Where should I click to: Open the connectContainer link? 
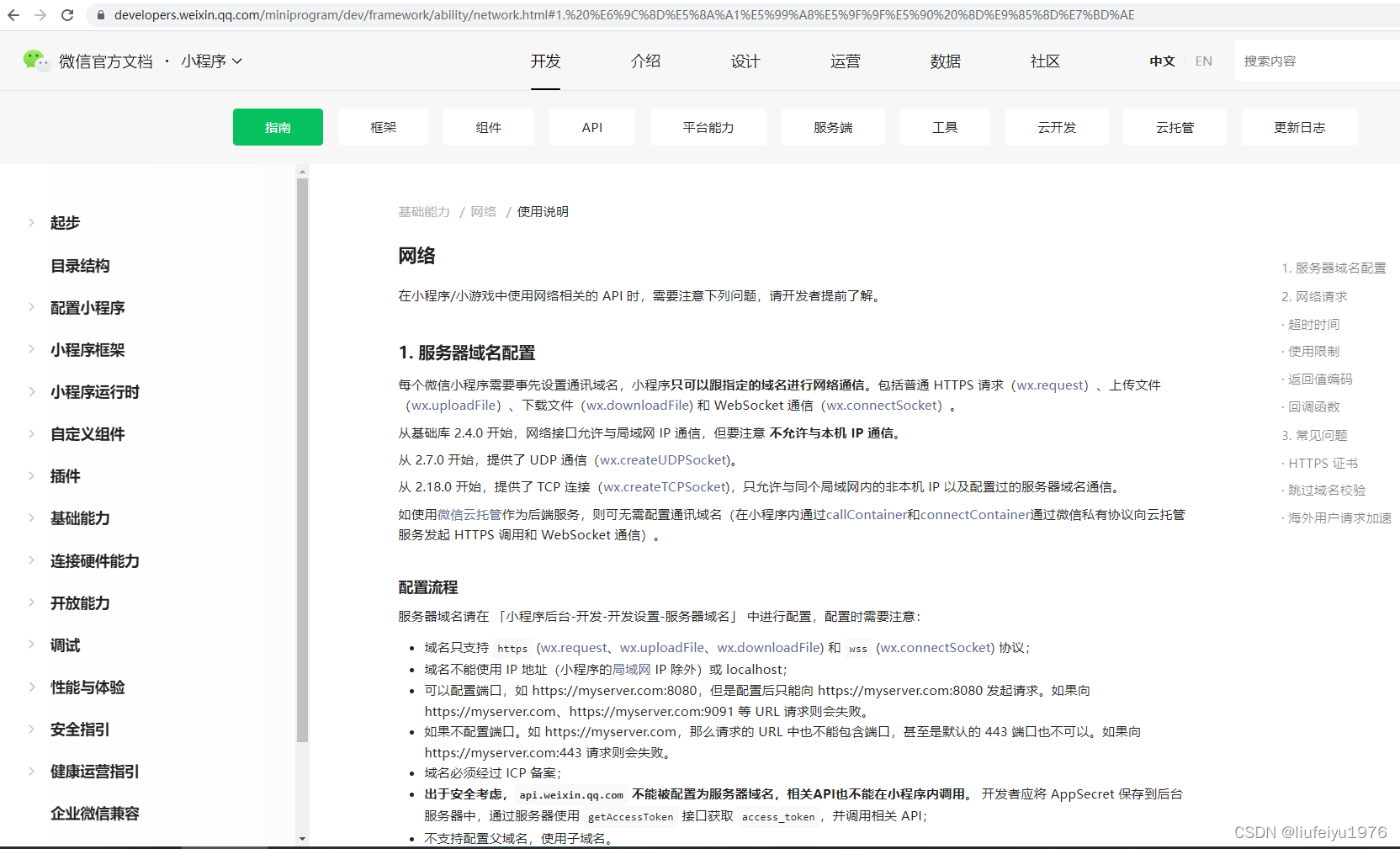pyautogui.click(x=976, y=515)
